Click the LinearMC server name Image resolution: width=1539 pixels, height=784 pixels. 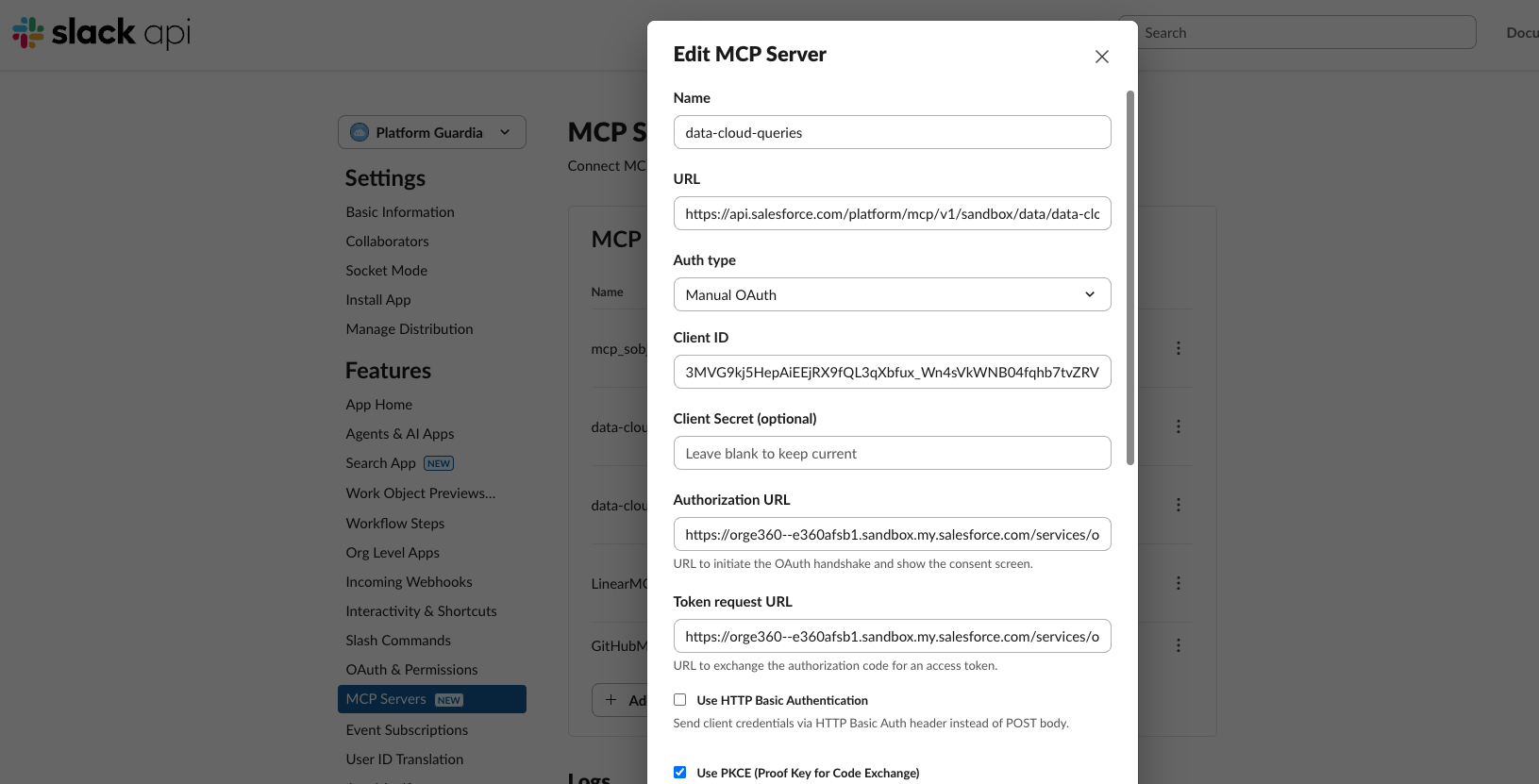619,584
